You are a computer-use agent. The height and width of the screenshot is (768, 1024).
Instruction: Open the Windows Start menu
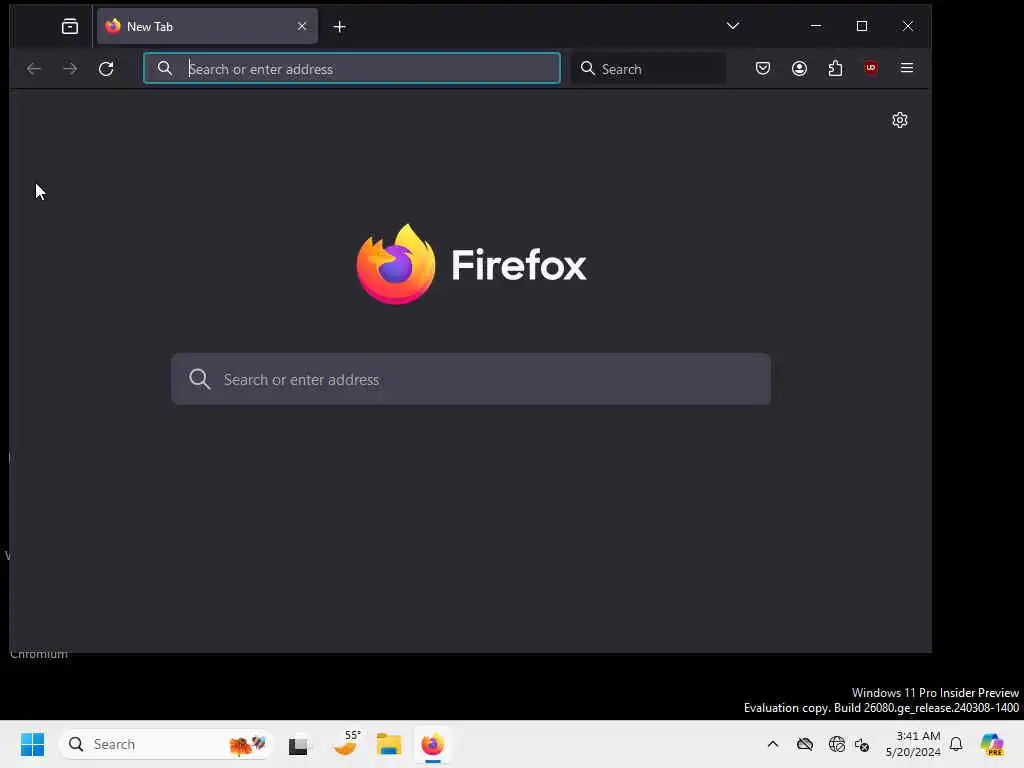point(32,744)
